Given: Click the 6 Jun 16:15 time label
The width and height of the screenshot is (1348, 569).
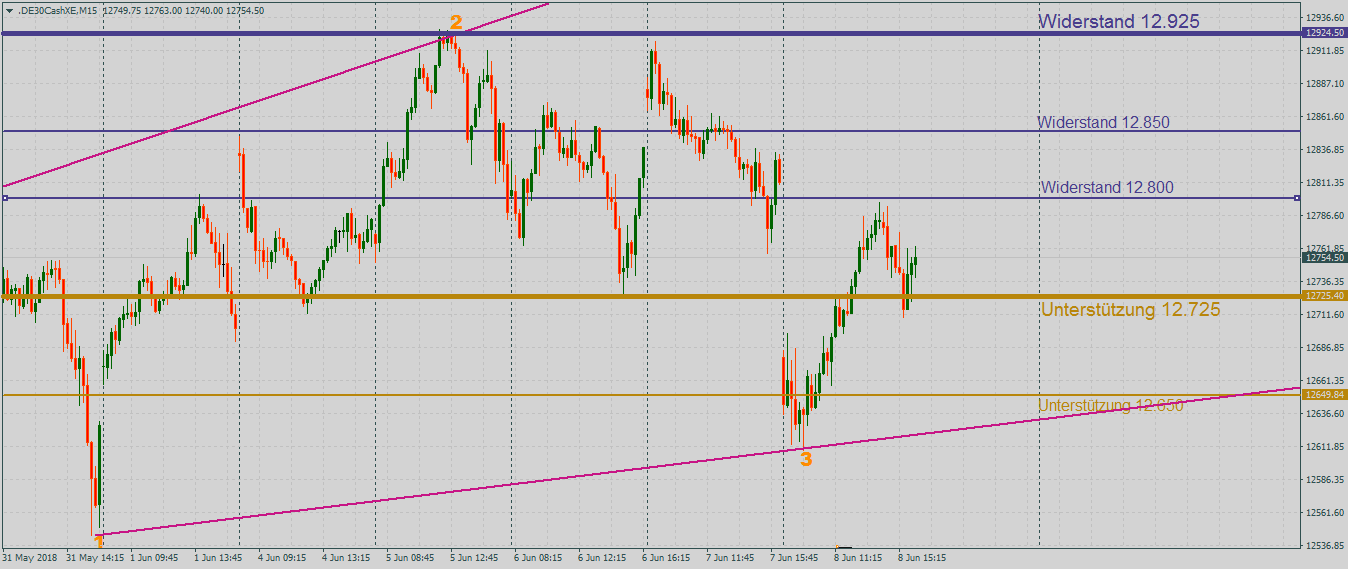Looking at the screenshot, I should [667, 557].
